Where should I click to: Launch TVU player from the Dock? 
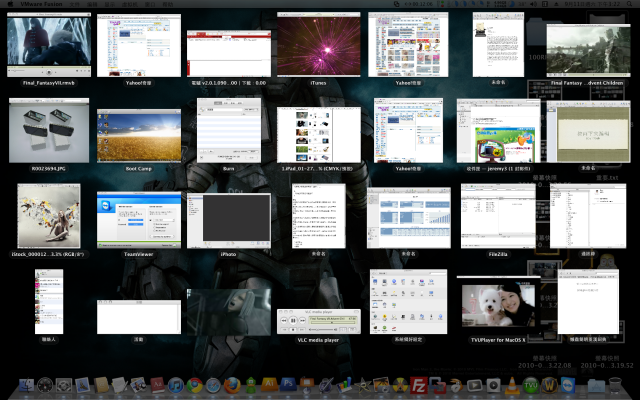coord(531,385)
